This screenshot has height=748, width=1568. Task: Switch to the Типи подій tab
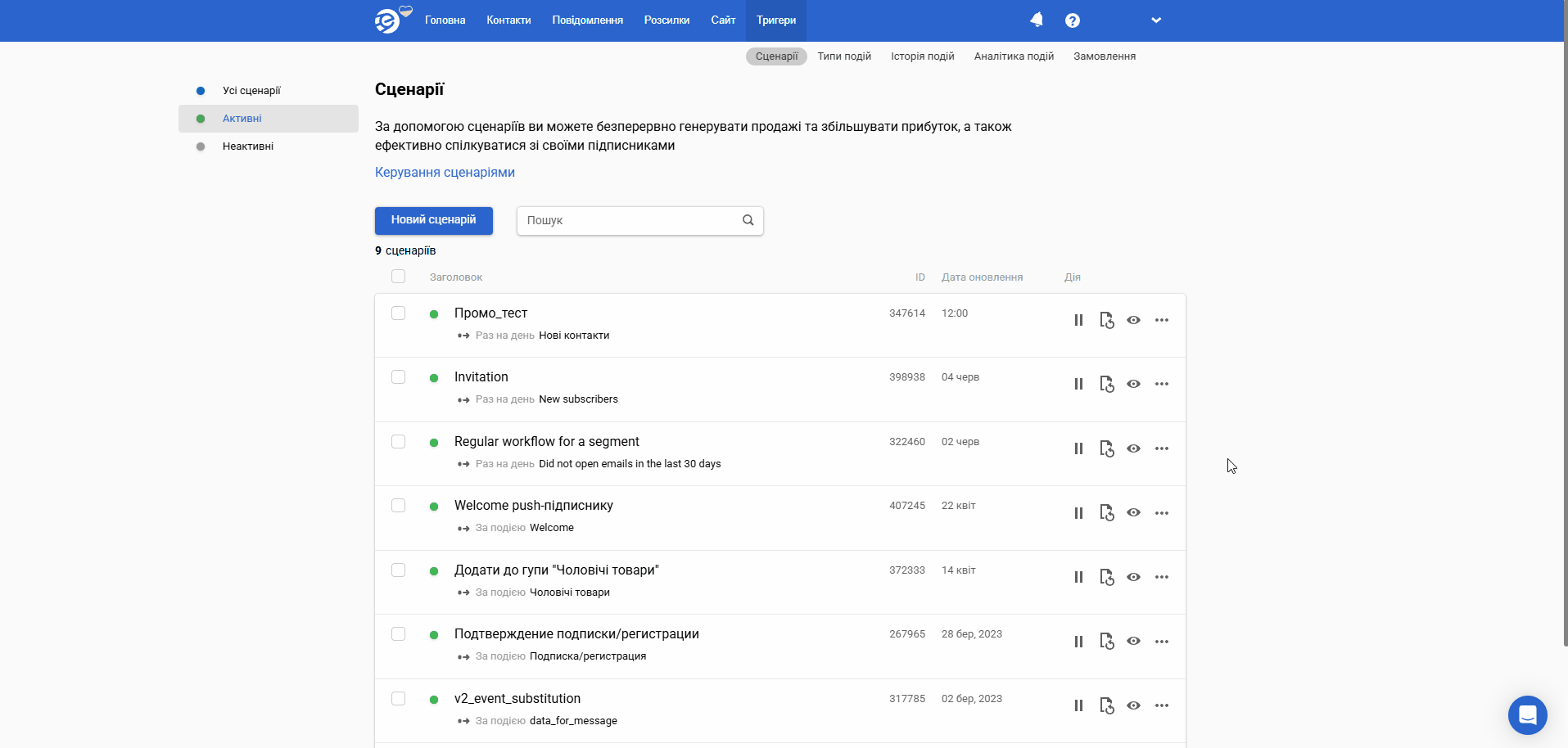844,56
